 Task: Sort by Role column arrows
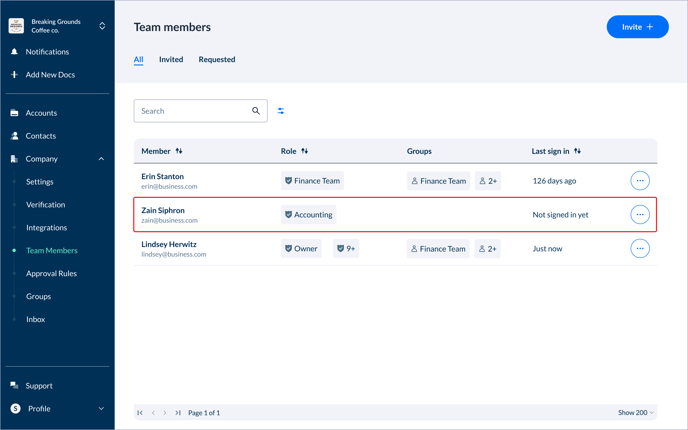click(x=305, y=151)
